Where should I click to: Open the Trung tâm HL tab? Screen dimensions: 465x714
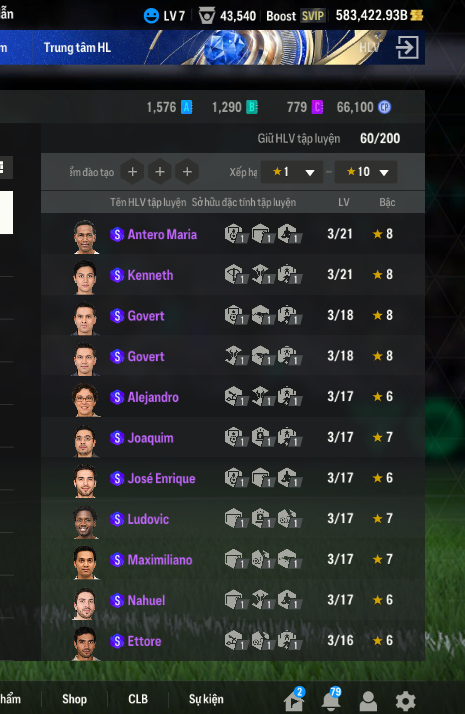pos(77,47)
